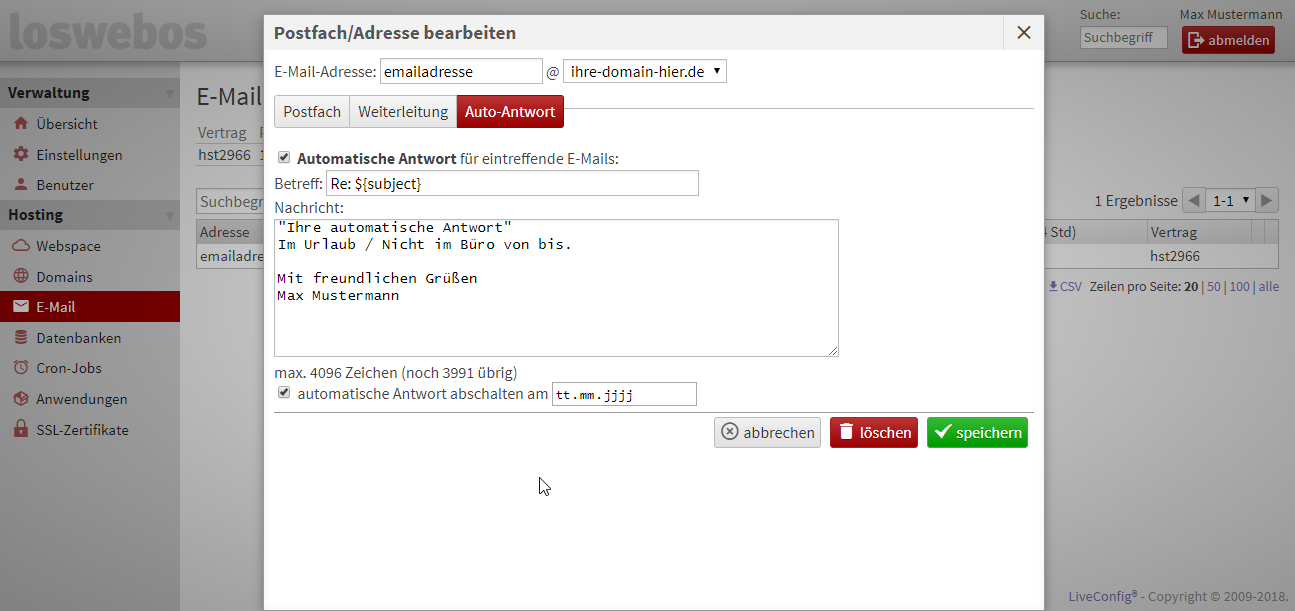Click the Domains globe icon
Screen dimensions: 1295x611
(x=20, y=277)
